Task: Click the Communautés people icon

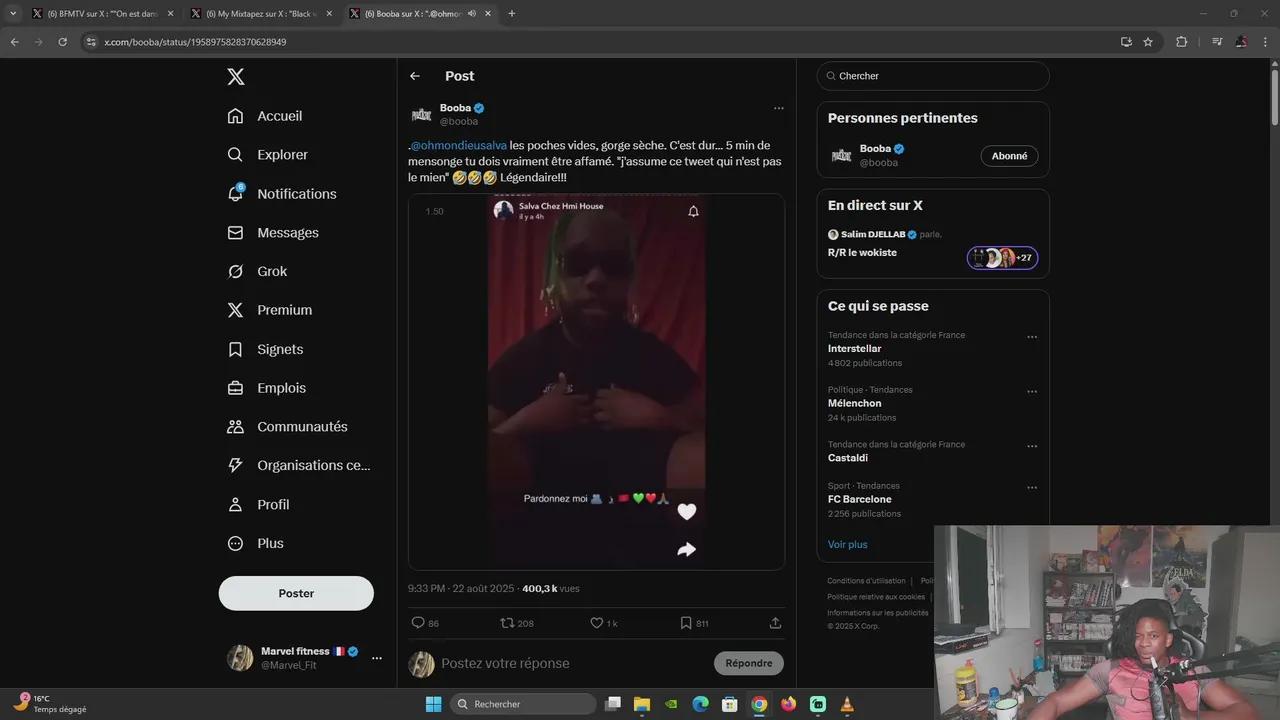Action: (x=235, y=427)
